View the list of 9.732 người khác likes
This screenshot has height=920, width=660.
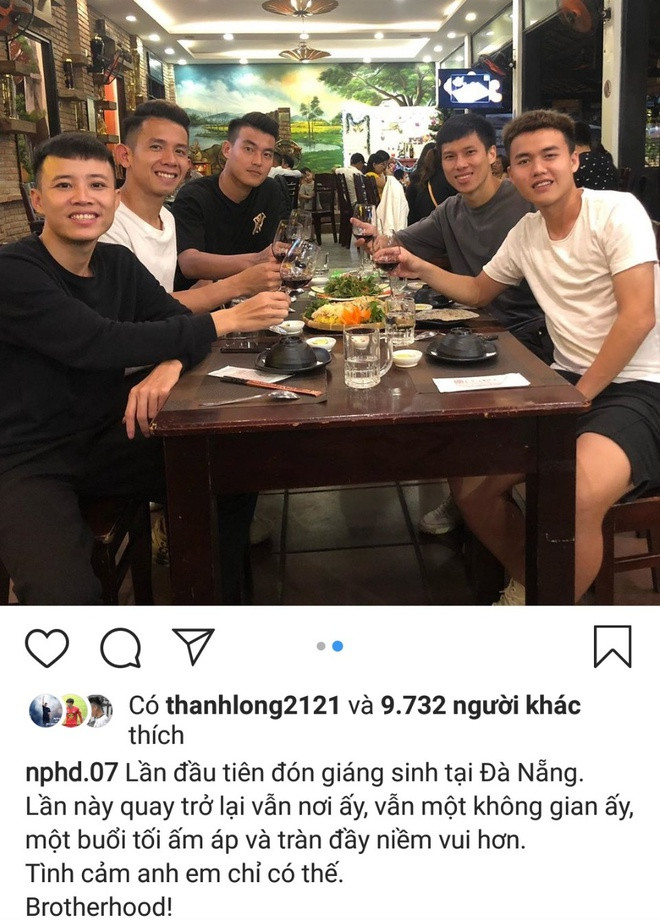pyautogui.click(x=480, y=705)
